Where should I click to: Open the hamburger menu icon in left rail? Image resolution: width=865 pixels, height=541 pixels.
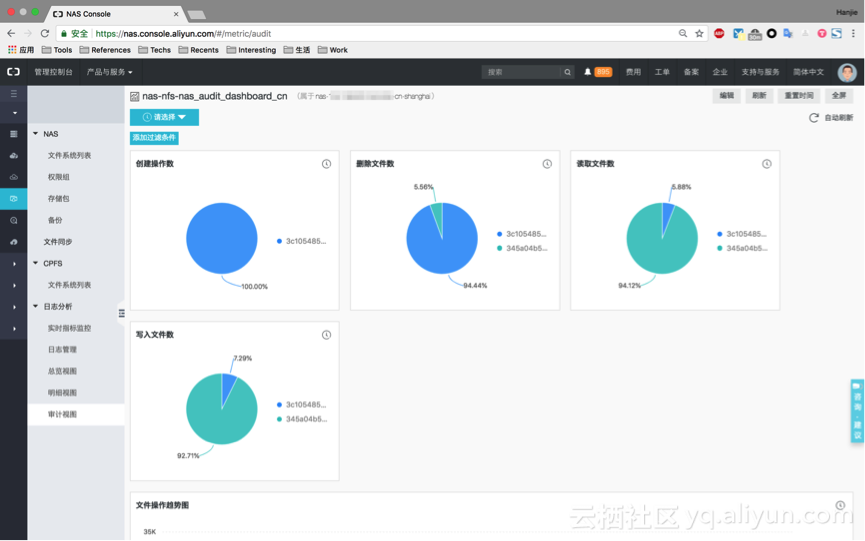tap(14, 93)
